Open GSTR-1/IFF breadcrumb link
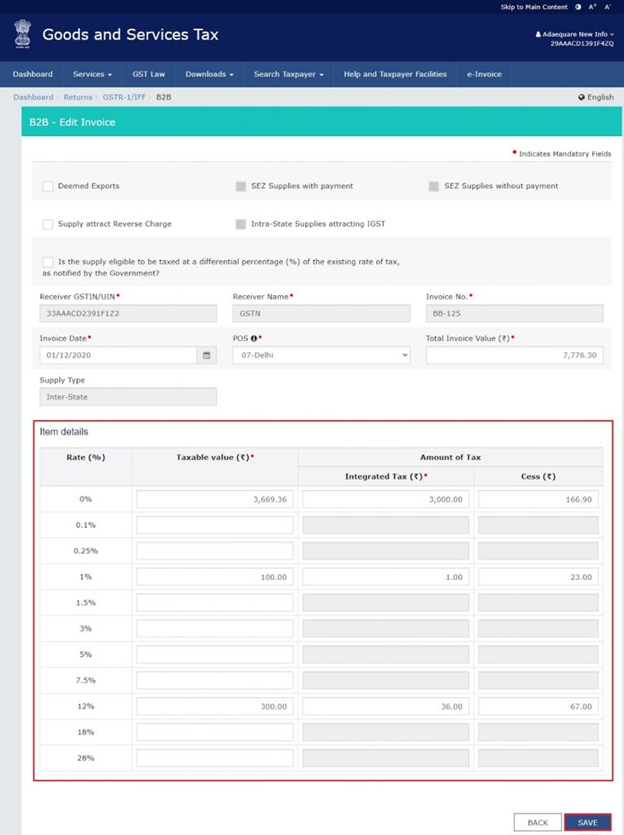Screen dimensions: 624x835 125,98
